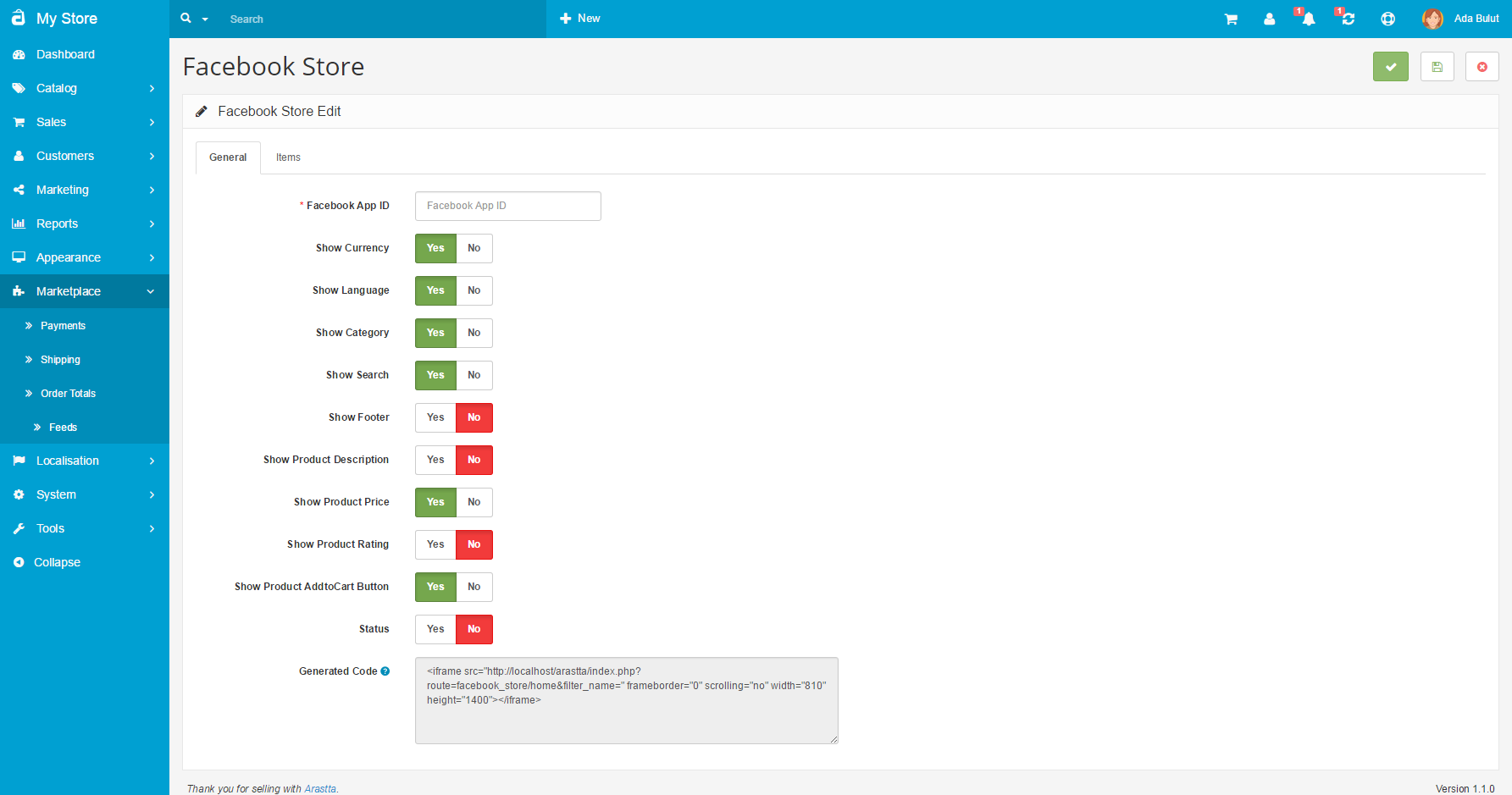Image resolution: width=1512 pixels, height=795 pixels.
Task: Open Shipping submenu item
Action: [x=60, y=360]
